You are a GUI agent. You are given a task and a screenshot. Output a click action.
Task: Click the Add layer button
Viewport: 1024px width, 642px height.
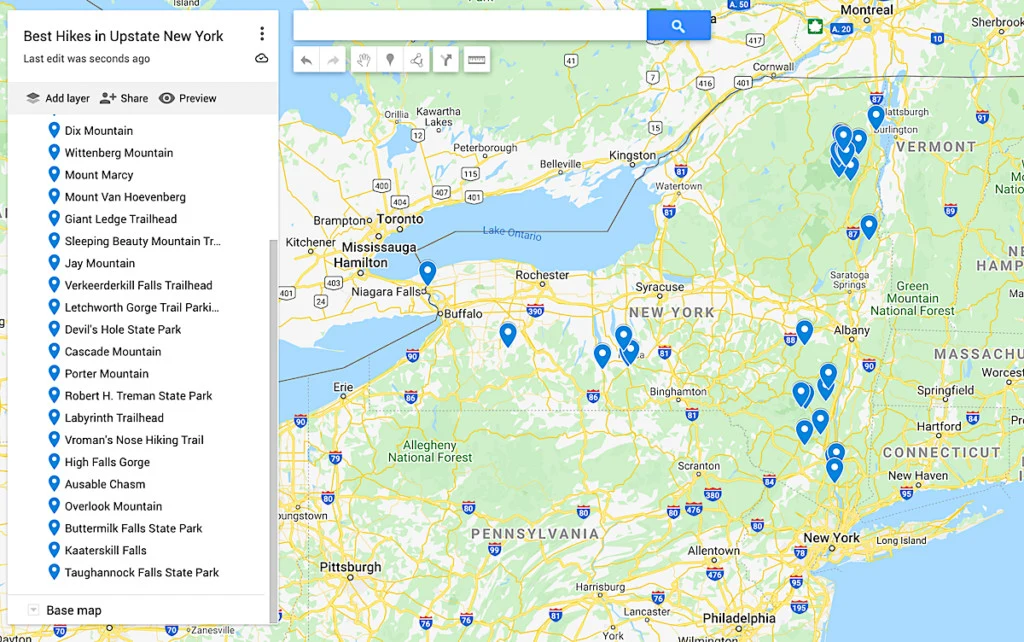57,98
